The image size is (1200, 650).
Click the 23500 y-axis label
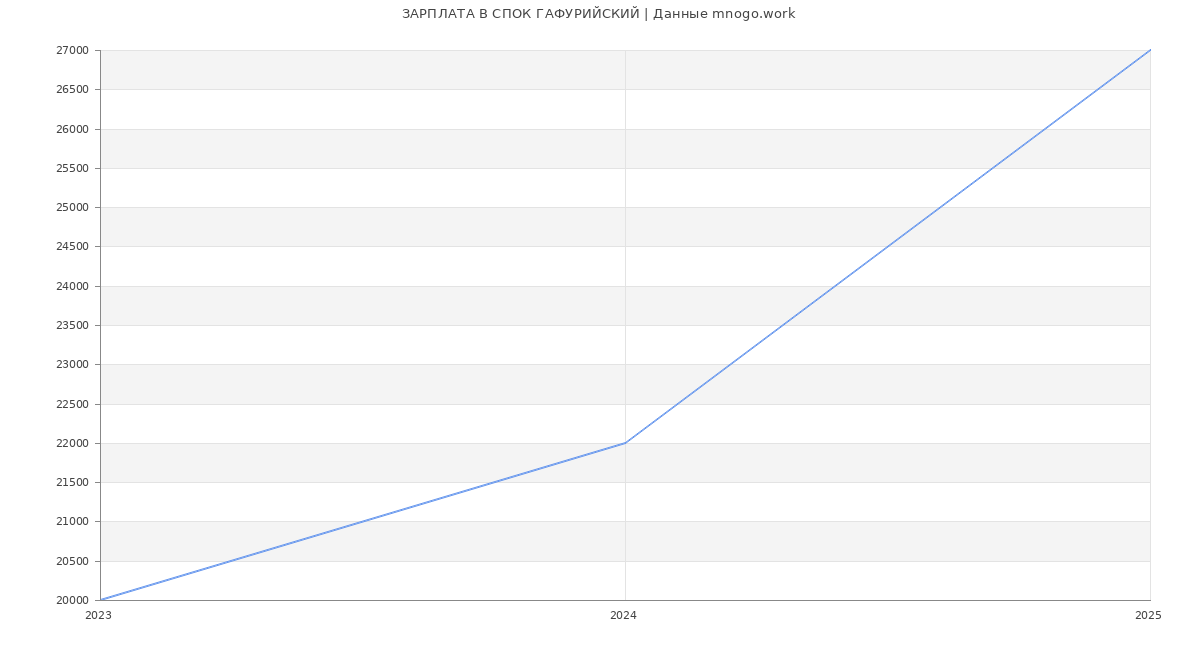(72, 326)
